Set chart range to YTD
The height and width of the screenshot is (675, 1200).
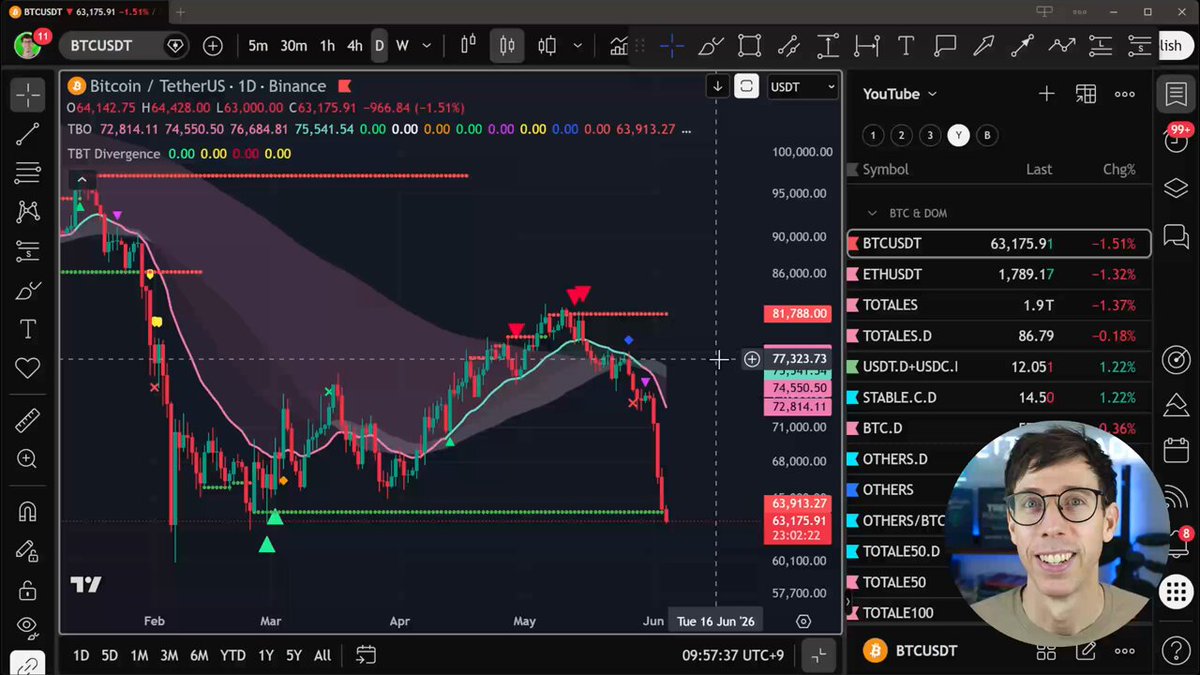click(x=233, y=655)
